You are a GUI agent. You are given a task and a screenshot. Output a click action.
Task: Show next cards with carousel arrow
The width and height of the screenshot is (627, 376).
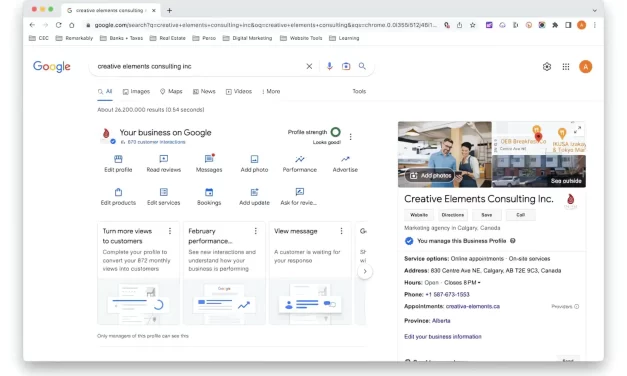365,271
